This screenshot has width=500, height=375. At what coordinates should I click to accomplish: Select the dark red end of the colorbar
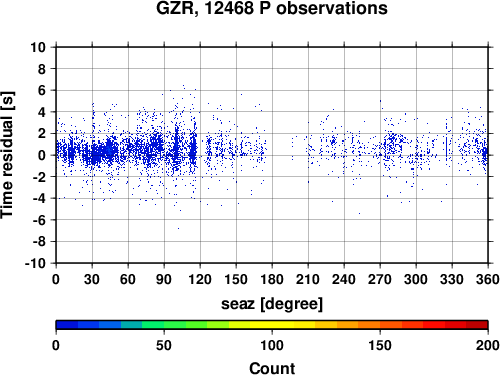(477, 325)
